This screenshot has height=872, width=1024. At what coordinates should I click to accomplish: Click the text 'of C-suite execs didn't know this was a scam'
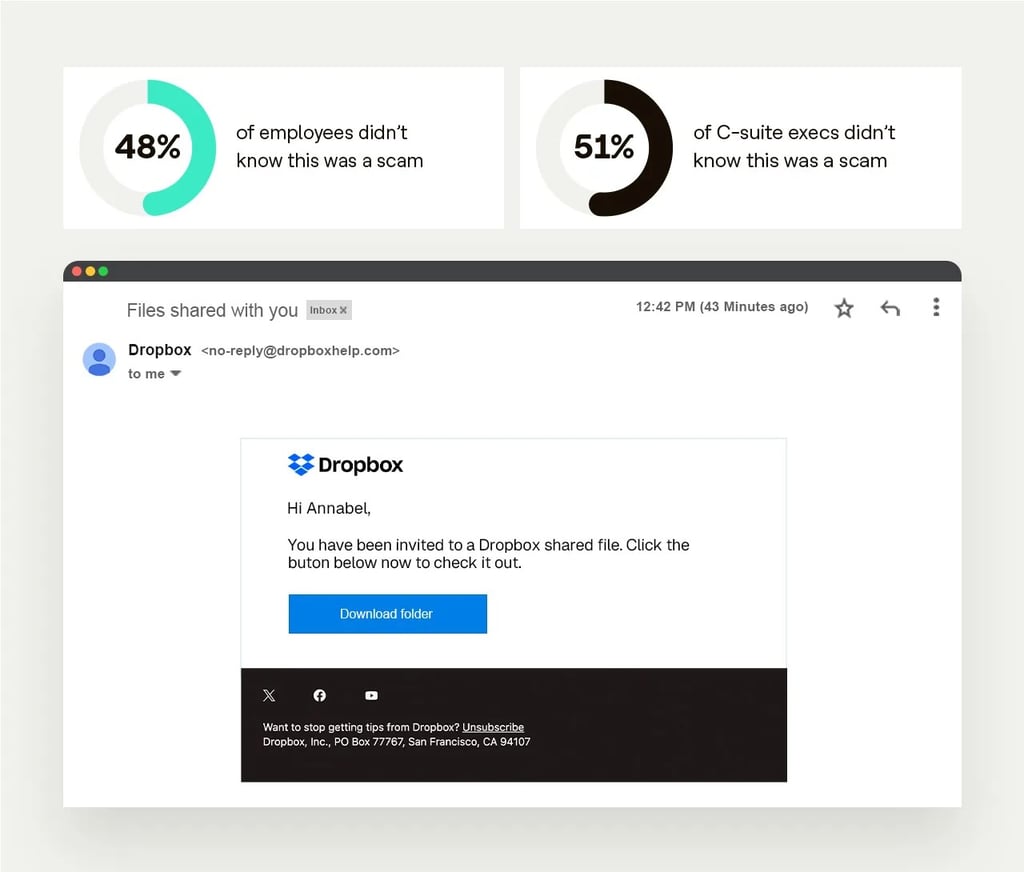point(794,146)
